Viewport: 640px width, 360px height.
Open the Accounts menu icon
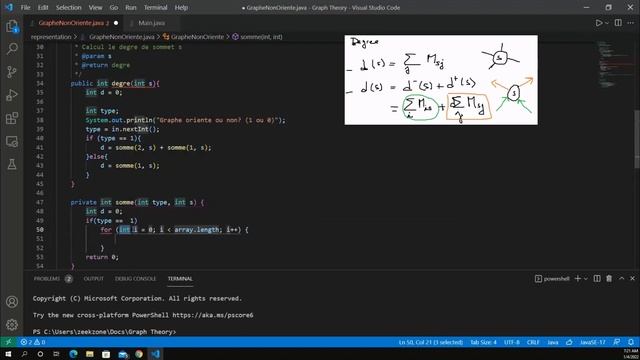tap(12, 302)
